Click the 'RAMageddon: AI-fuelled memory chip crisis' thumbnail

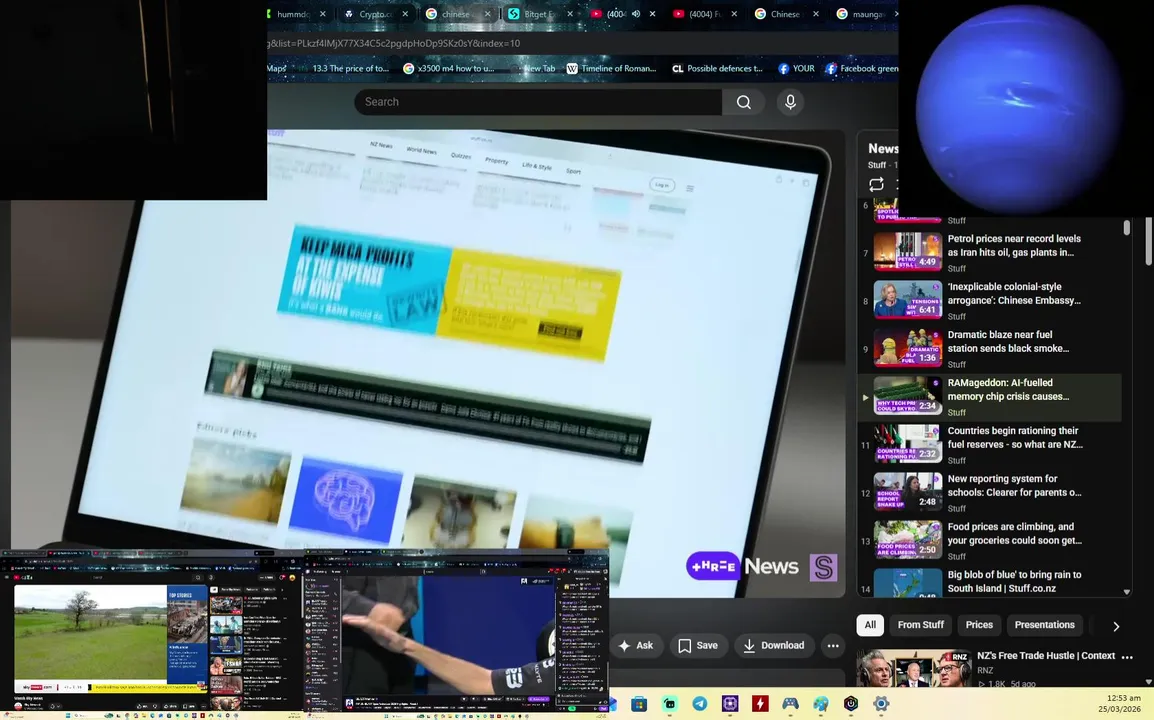(907, 396)
